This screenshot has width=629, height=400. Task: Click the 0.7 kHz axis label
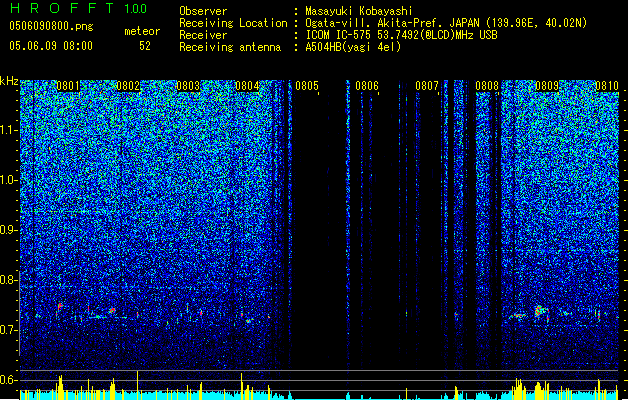[x=9, y=330]
